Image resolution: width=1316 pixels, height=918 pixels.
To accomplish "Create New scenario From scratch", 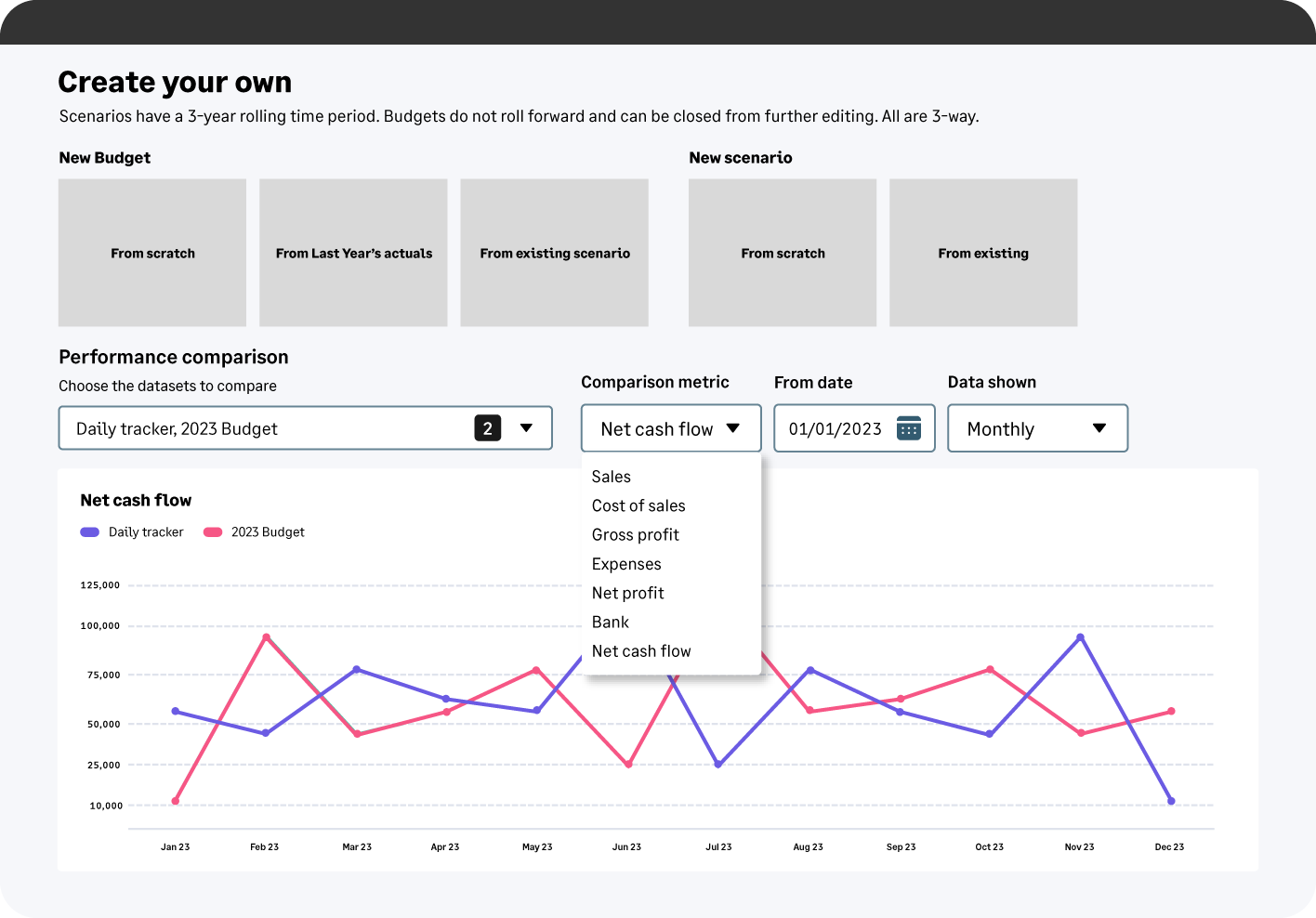I will pyautogui.click(x=783, y=253).
